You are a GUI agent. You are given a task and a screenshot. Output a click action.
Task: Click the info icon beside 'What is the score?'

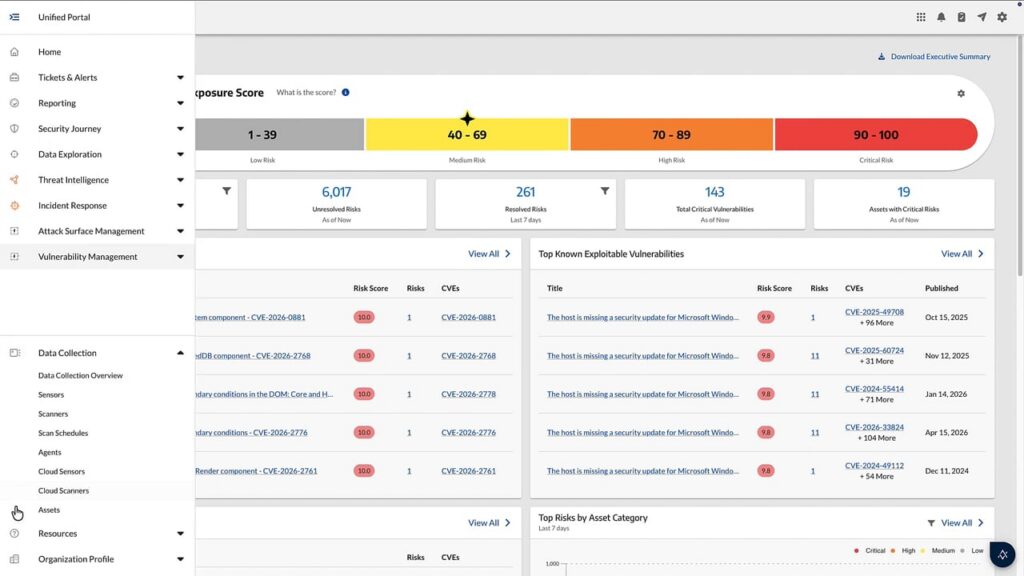[345, 92]
